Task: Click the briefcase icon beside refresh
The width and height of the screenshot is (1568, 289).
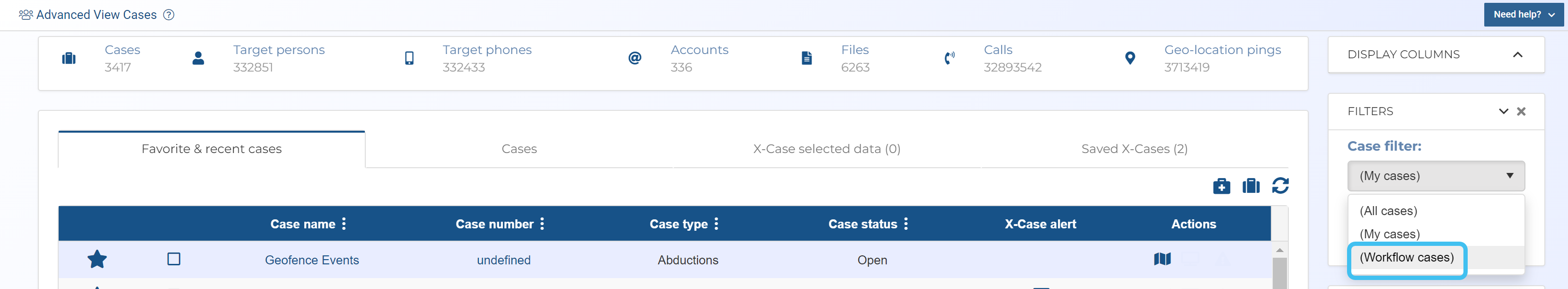Action: (1250, 186)
